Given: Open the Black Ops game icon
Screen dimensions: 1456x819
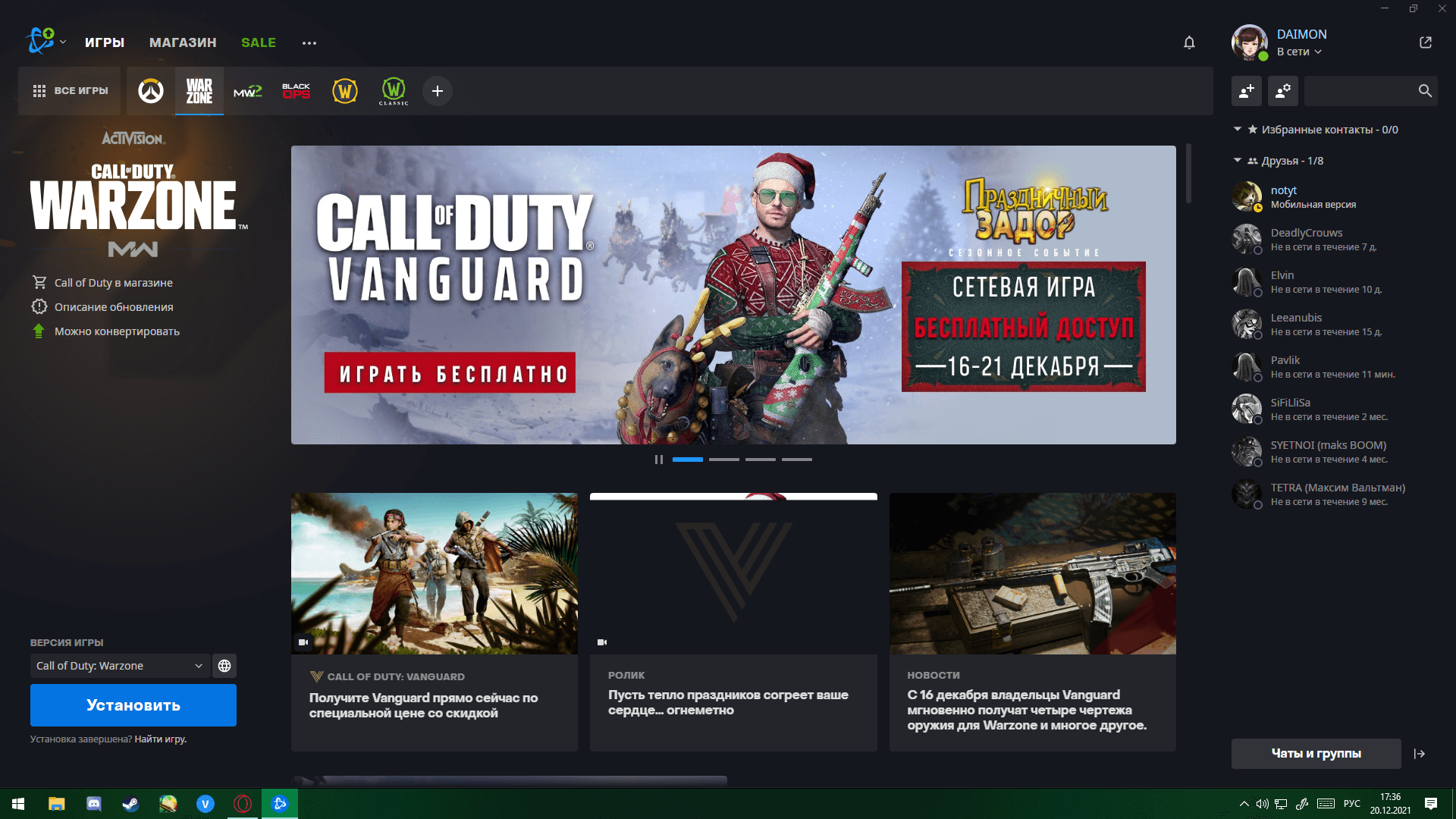Looking at the screenshot, I should [297, 91].
